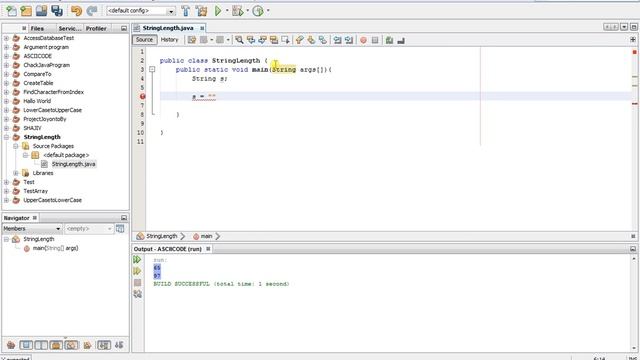640x360 pixels.
Task: Expand the AccessDatabaseTest project node
Action: point(6,38)
